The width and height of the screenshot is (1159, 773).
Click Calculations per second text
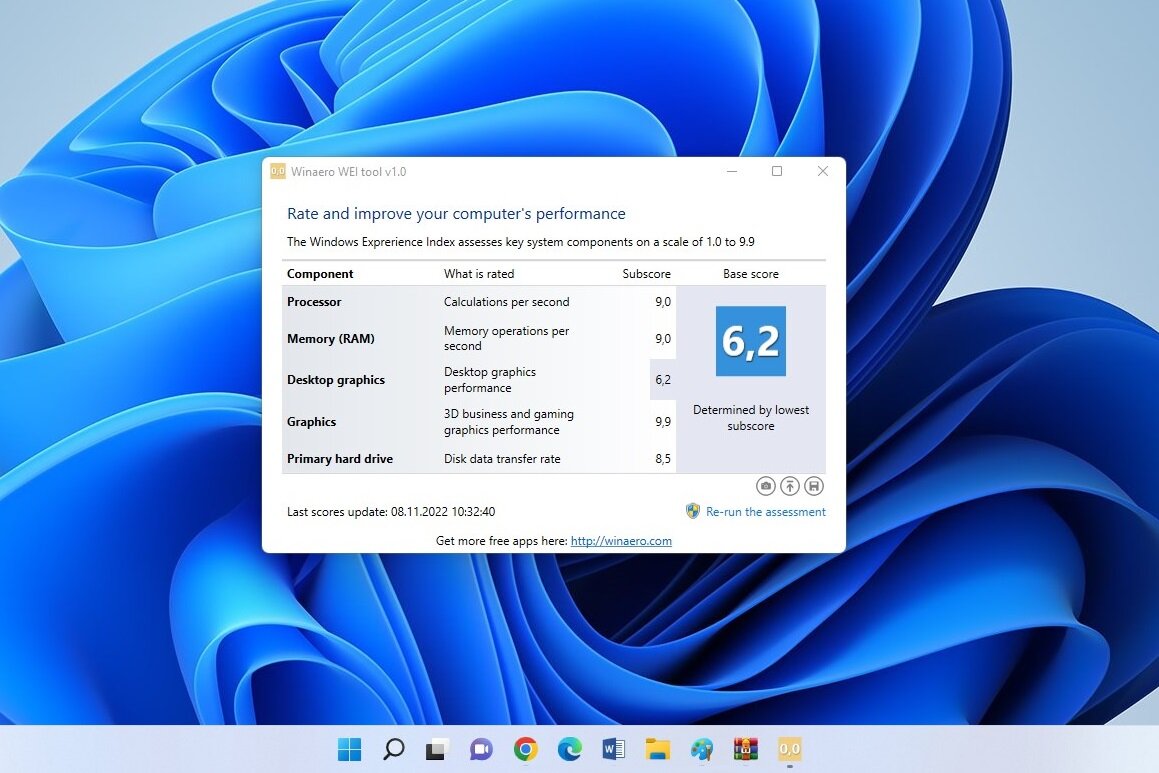(x=506, y=302)
